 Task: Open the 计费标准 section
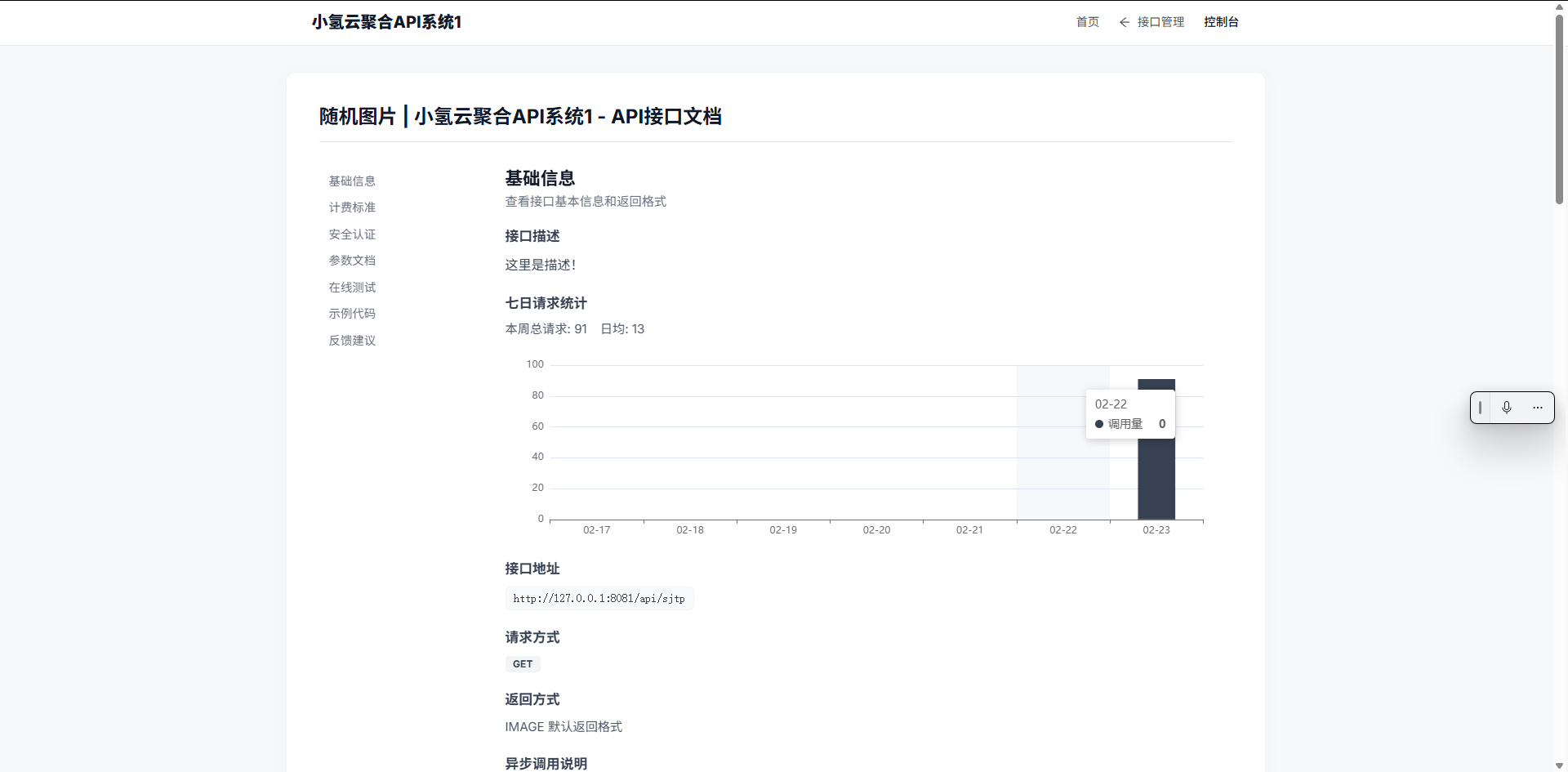[352, 208]
